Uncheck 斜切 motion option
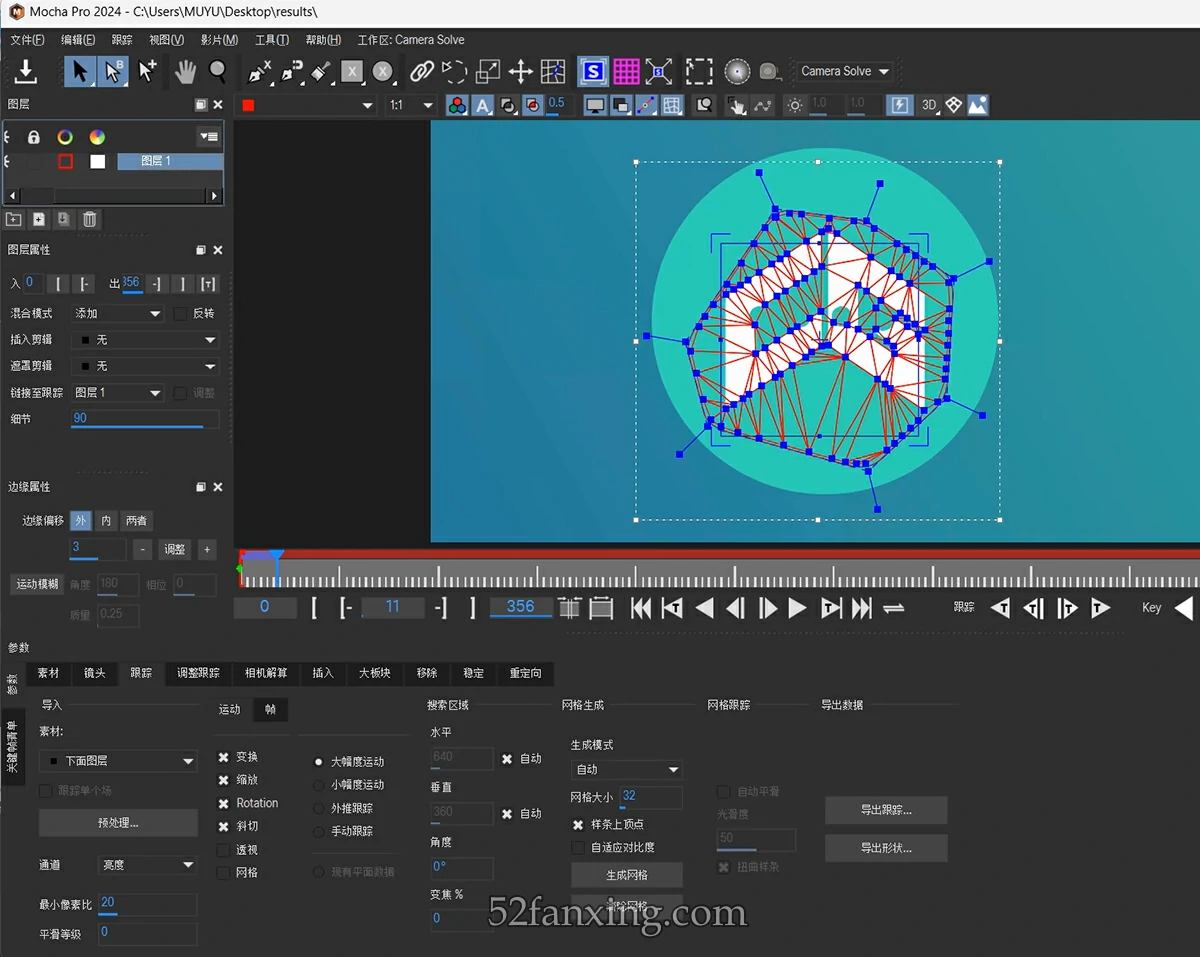The width and height of the screenshot is (1200, 957). click(223, 827)
